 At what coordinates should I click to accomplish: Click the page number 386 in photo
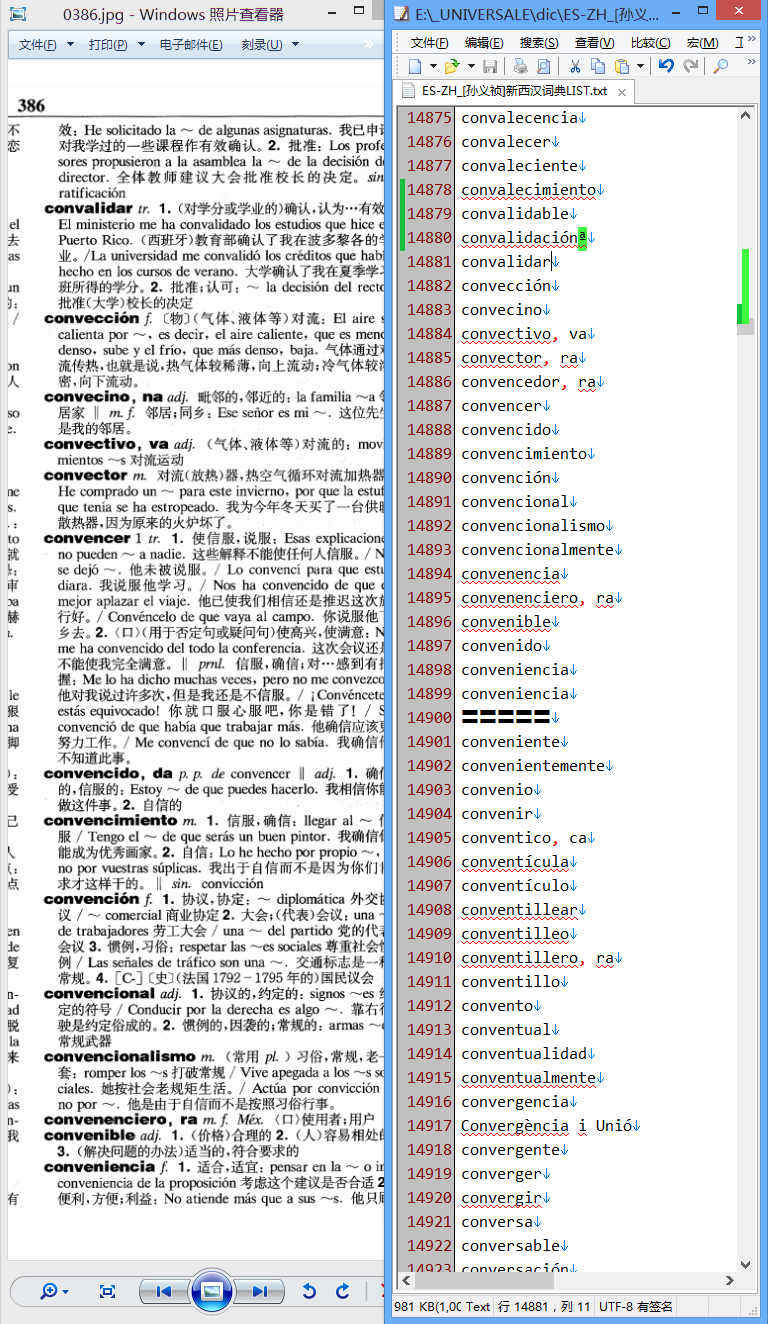pos(31,106)
